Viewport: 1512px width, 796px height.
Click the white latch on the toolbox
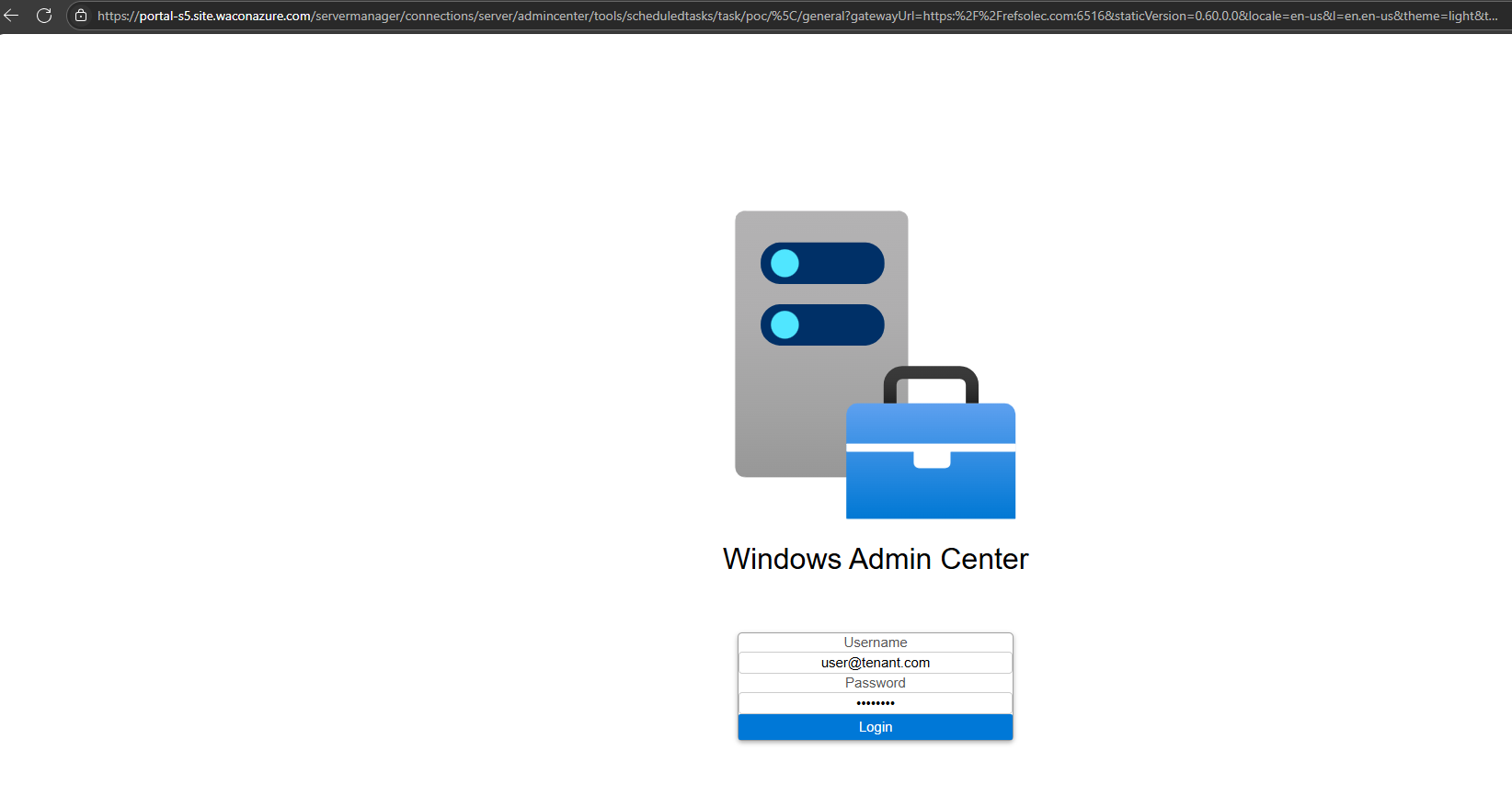click(931, 460)
